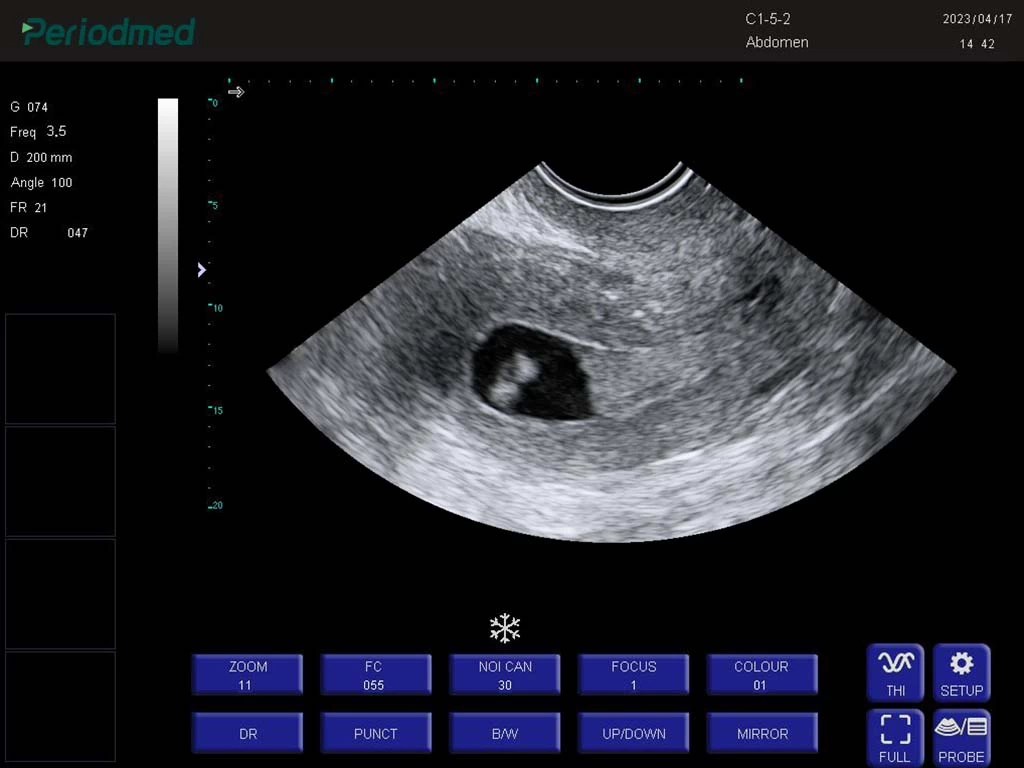
Task: Click the Abdomen preset label
Action: [x=777, y=42]
